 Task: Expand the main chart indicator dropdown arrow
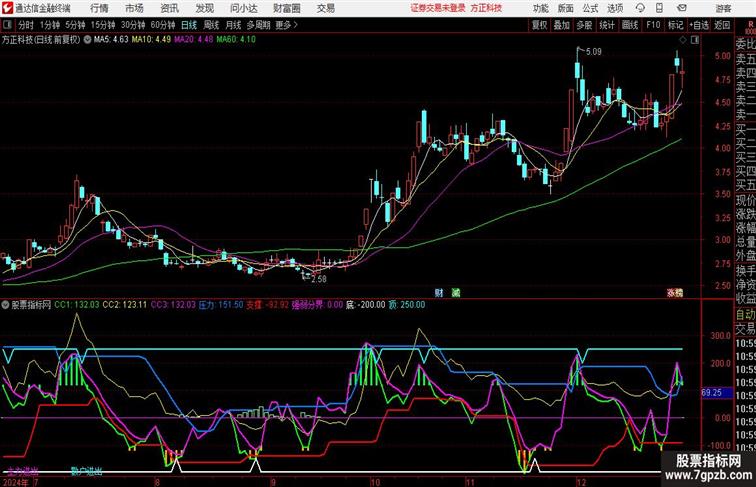[x=87, y=40]
